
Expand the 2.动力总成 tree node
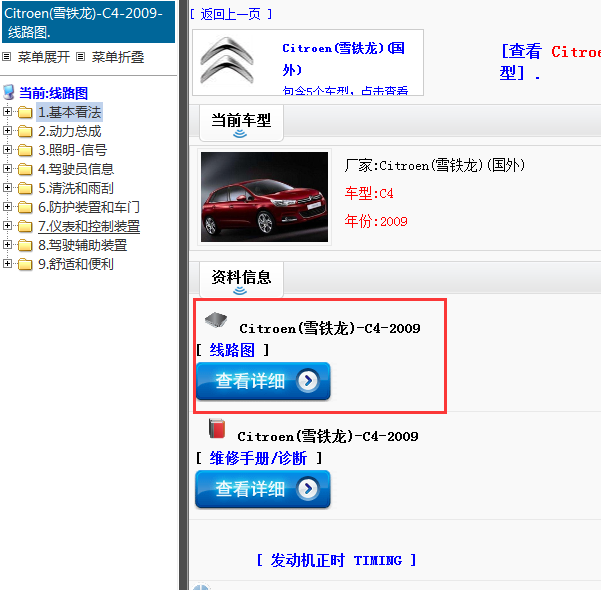(7, 131)
